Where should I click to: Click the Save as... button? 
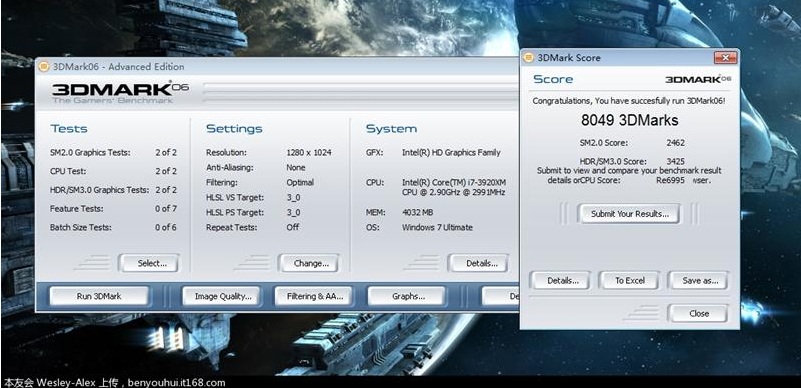pyautogui.click(x=698, y=281)
